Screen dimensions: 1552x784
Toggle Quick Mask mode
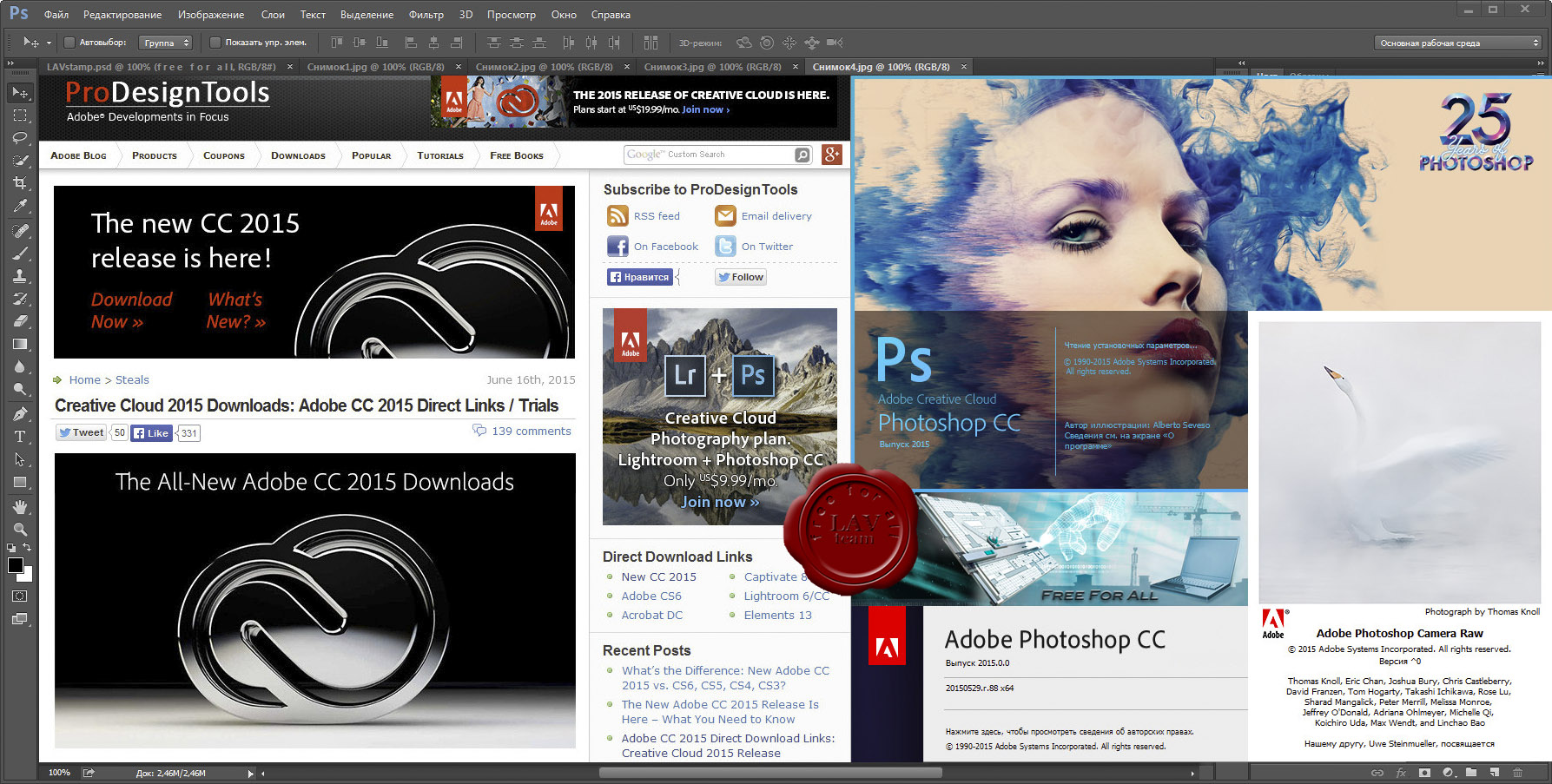click(20, 596)
